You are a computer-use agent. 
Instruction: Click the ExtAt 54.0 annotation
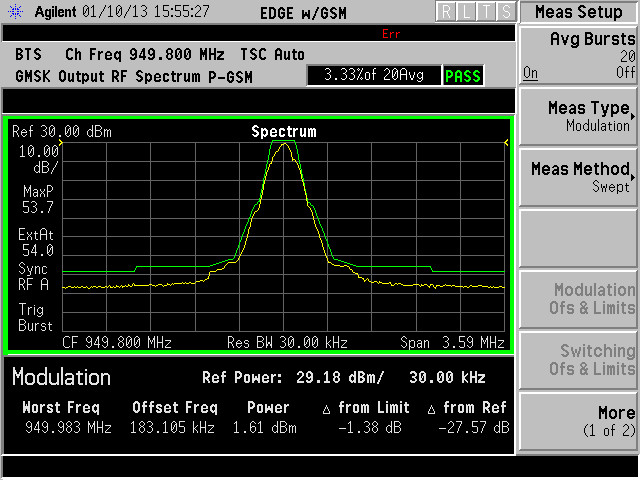(36, 242)
